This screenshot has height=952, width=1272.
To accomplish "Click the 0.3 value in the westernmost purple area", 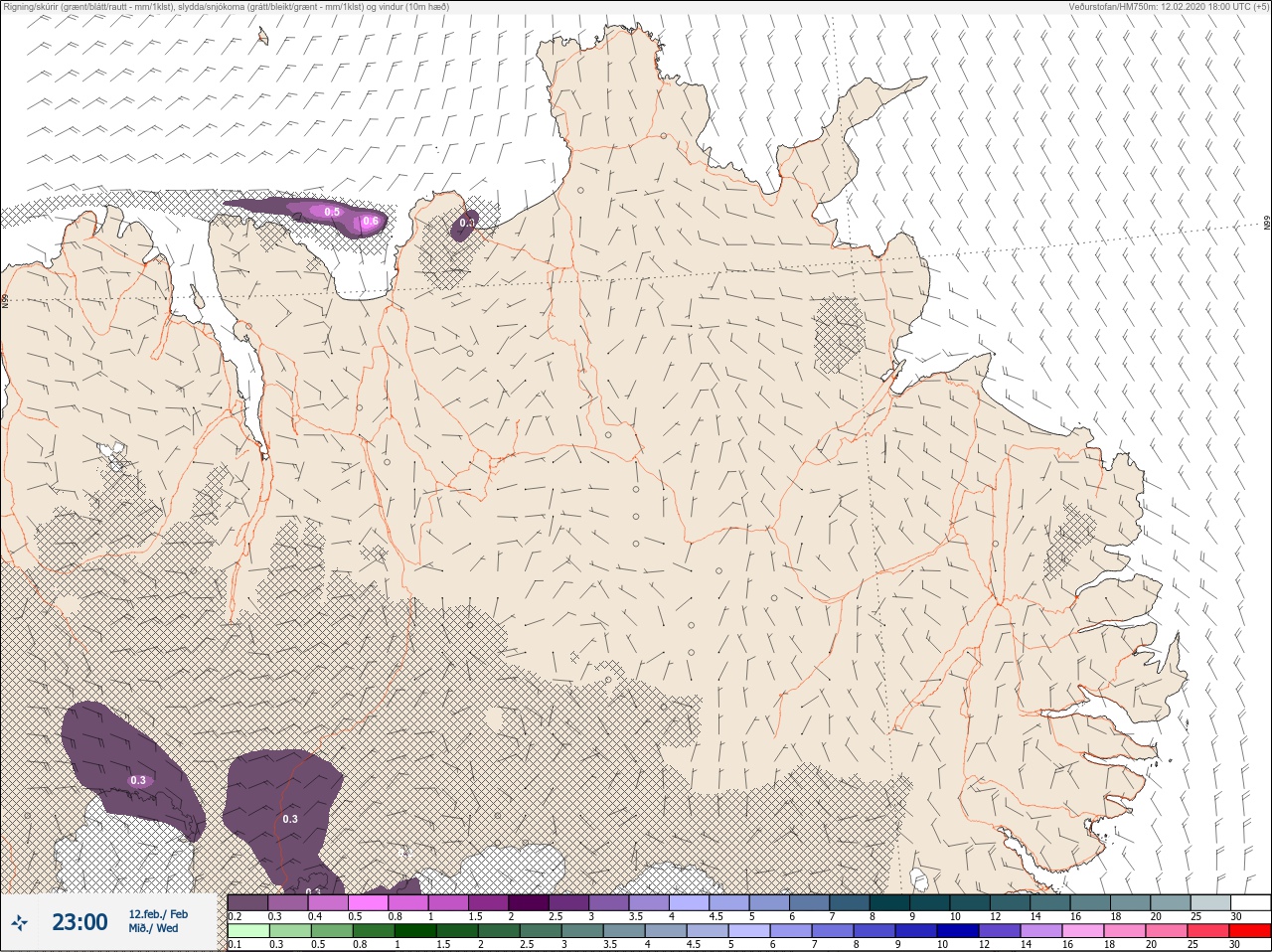I will pyautogui.click(x=138, y=780).
